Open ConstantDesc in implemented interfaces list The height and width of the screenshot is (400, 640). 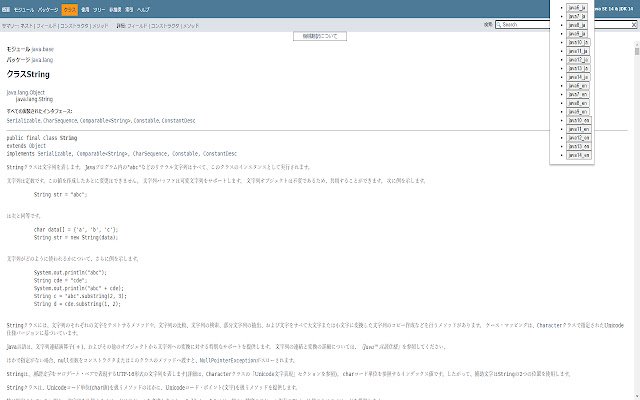[178, 121]
